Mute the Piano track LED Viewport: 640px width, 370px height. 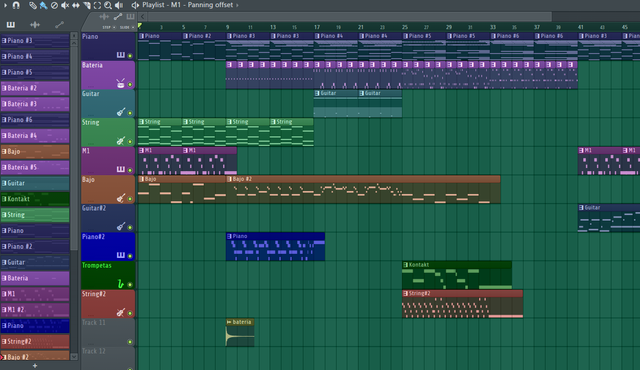[130, 55]
